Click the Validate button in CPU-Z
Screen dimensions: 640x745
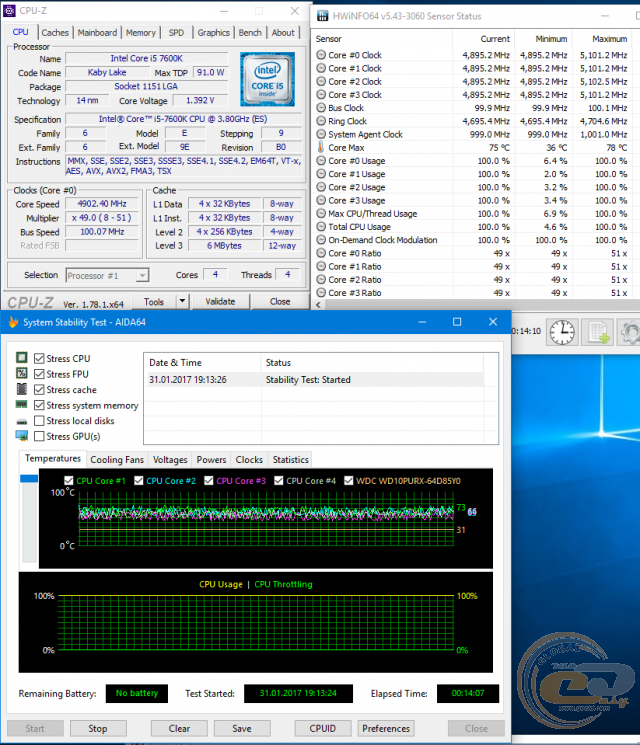[220, 301]
